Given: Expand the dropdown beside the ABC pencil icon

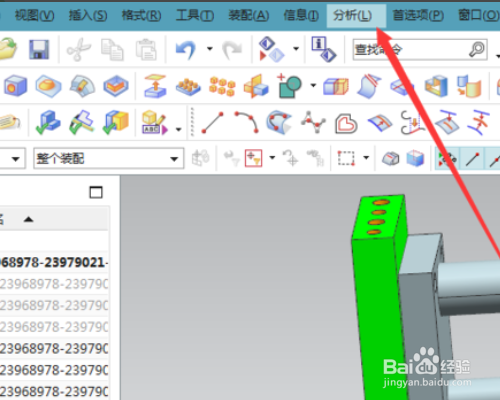Looking at the screenshot, I should (179, 129).
